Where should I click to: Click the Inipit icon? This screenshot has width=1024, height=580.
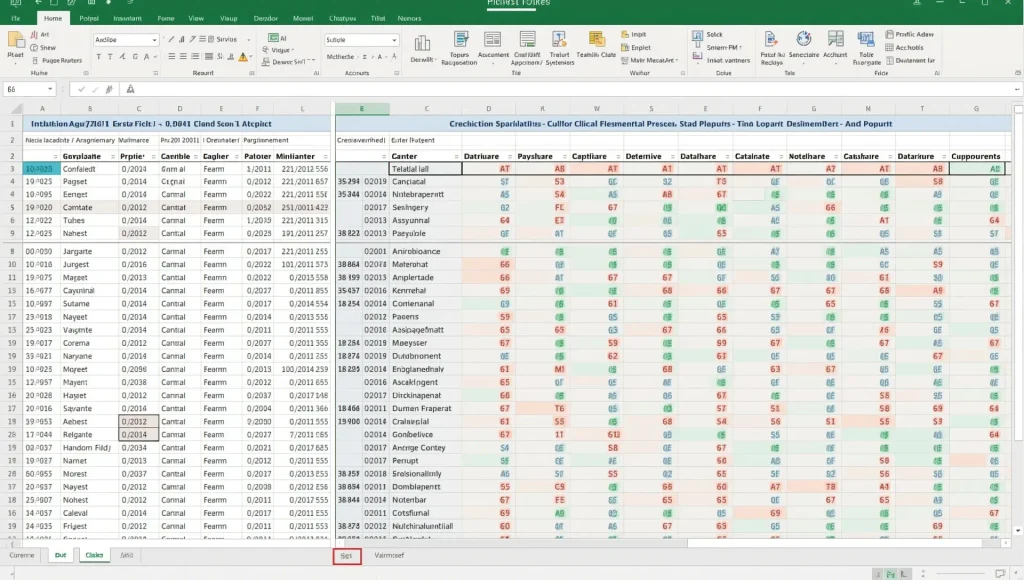[625, 34]
